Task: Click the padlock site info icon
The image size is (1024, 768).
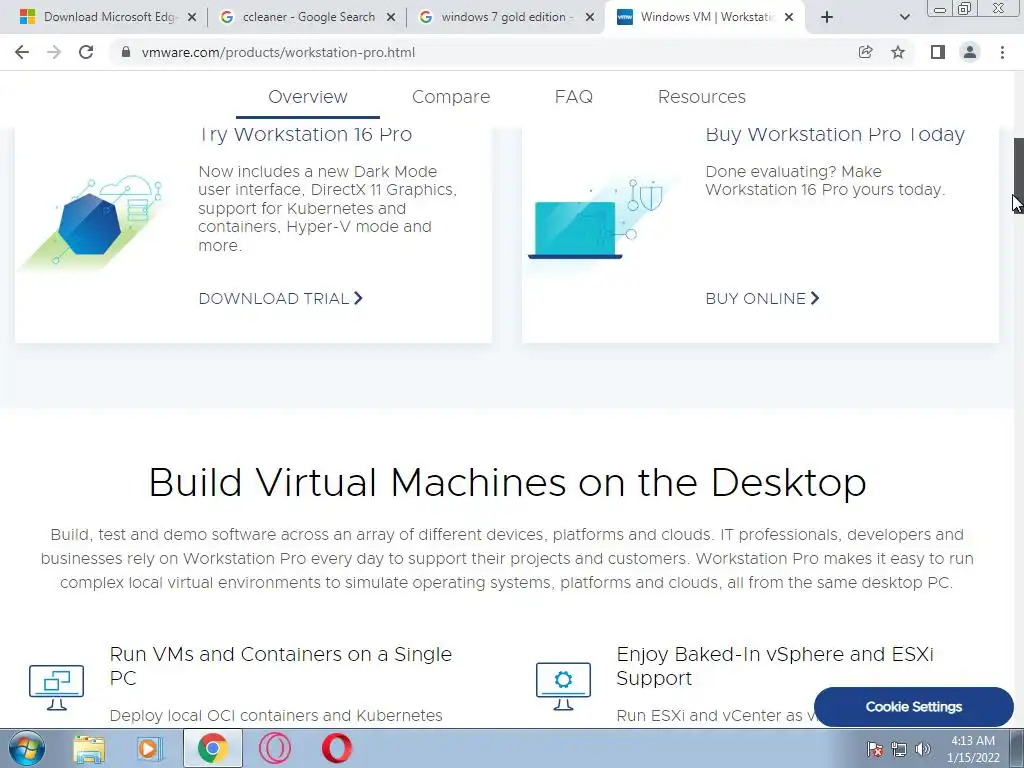Action: [126, 52]
